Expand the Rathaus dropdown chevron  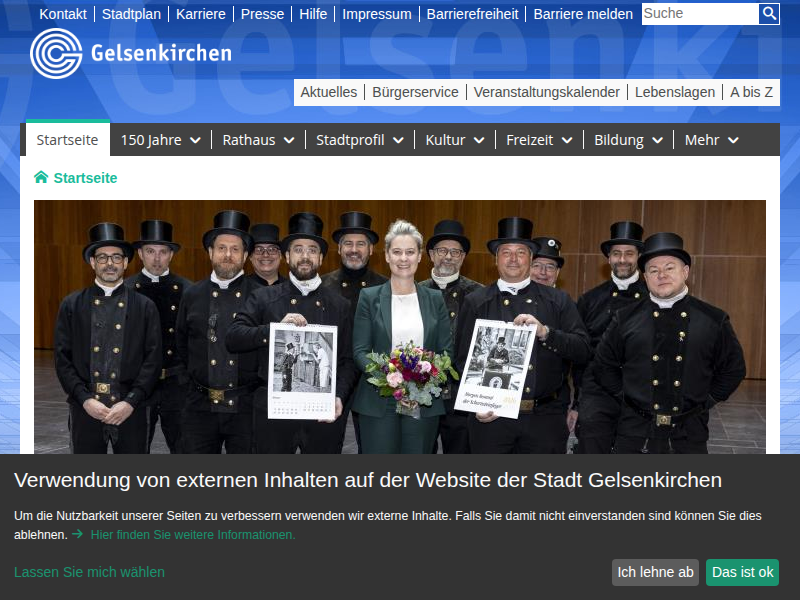[x=289, y=141]
